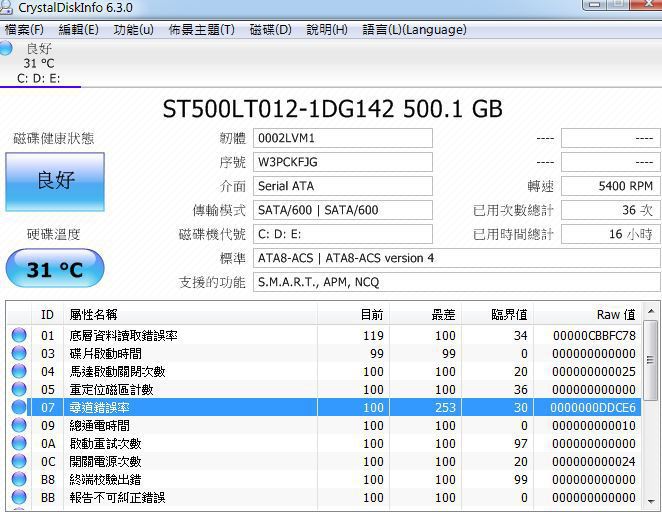
Task: Click status orb for row 05
Action: pos(19,389)
